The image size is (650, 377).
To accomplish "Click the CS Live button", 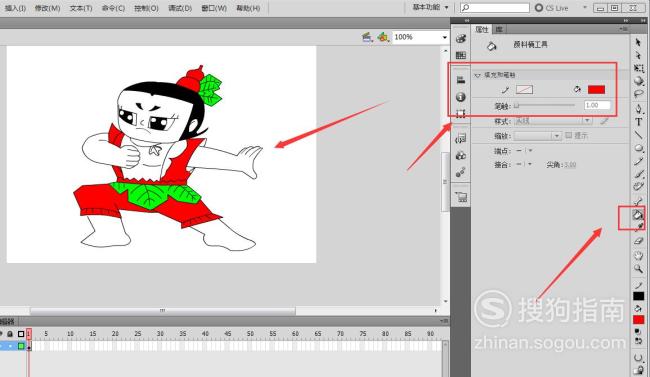I will coord(552,7).
